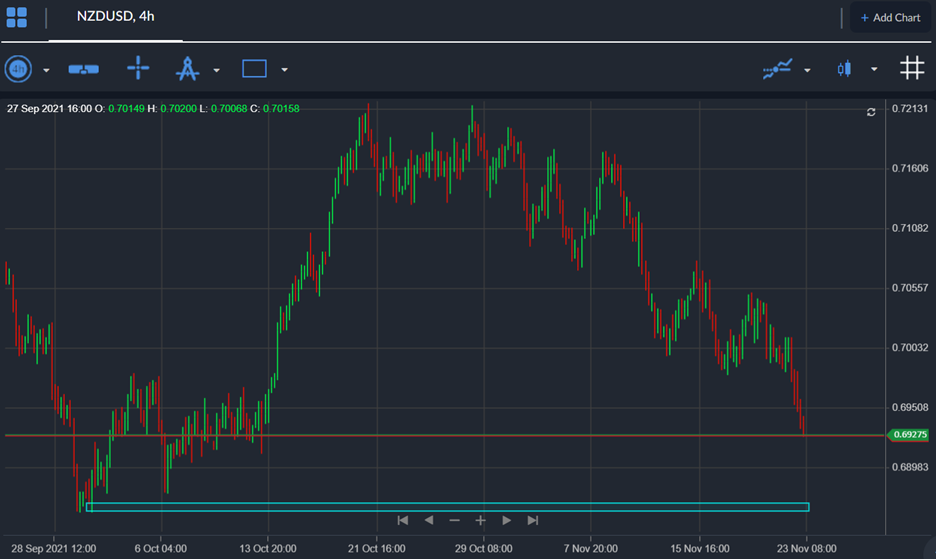Click the 6 Oct 04:00 date label
Image resolution: width=936 pixels, height=559 pixels.
point(161,548)
